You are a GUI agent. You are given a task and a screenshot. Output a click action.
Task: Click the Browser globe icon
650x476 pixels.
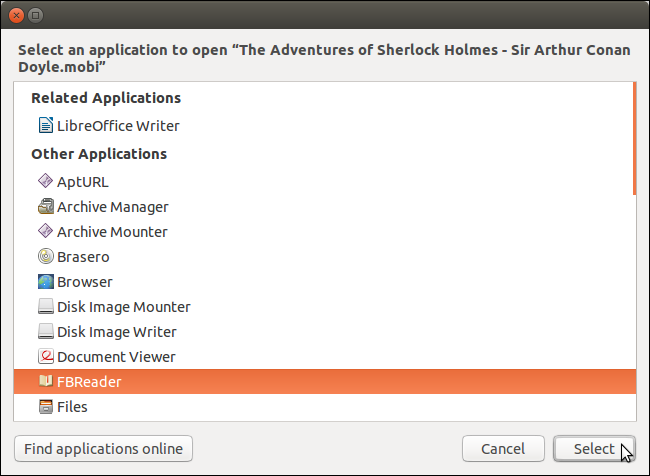click(x=45, y=282)
